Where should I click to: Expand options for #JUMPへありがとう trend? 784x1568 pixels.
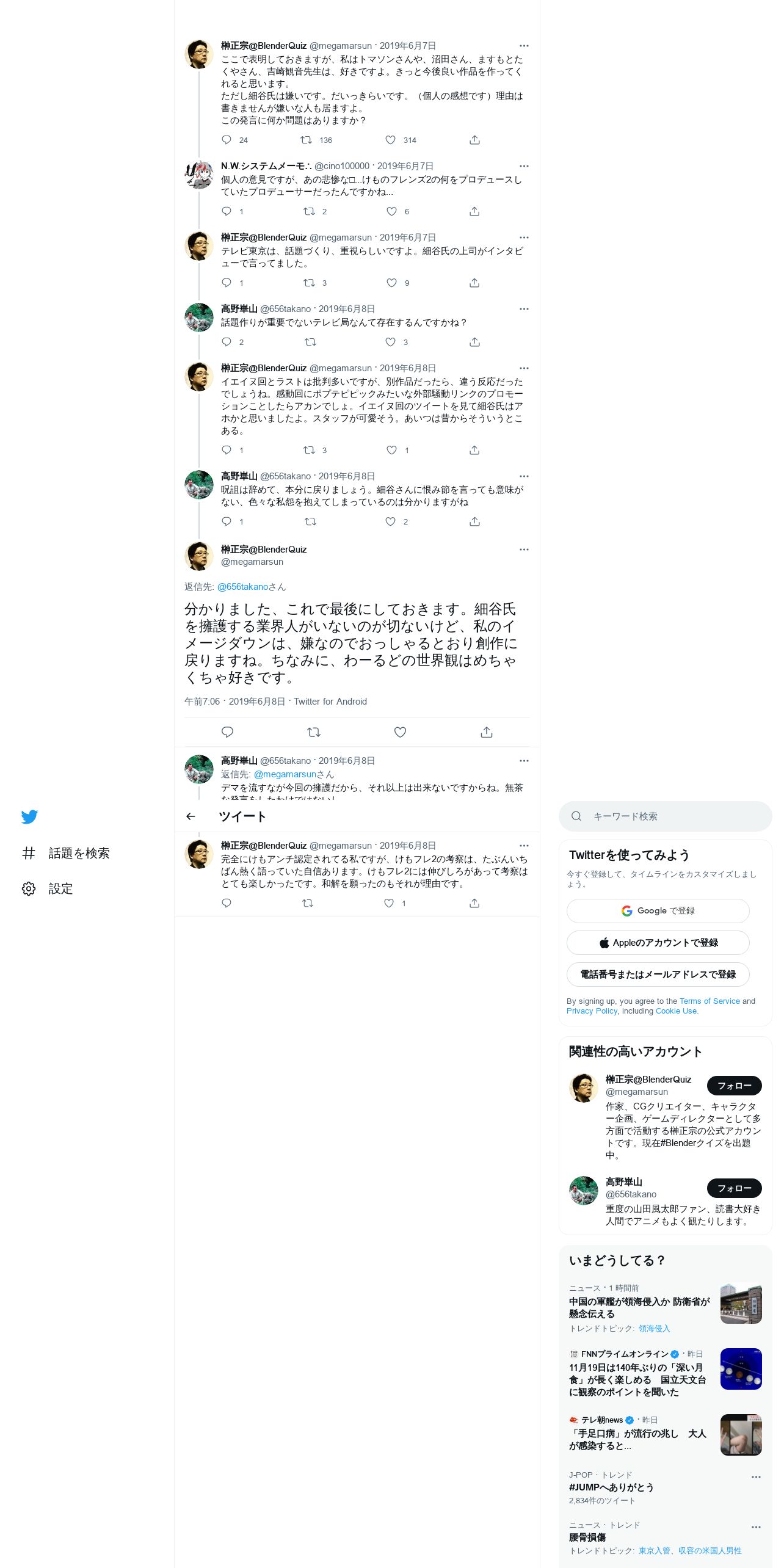pos(756,1476)
